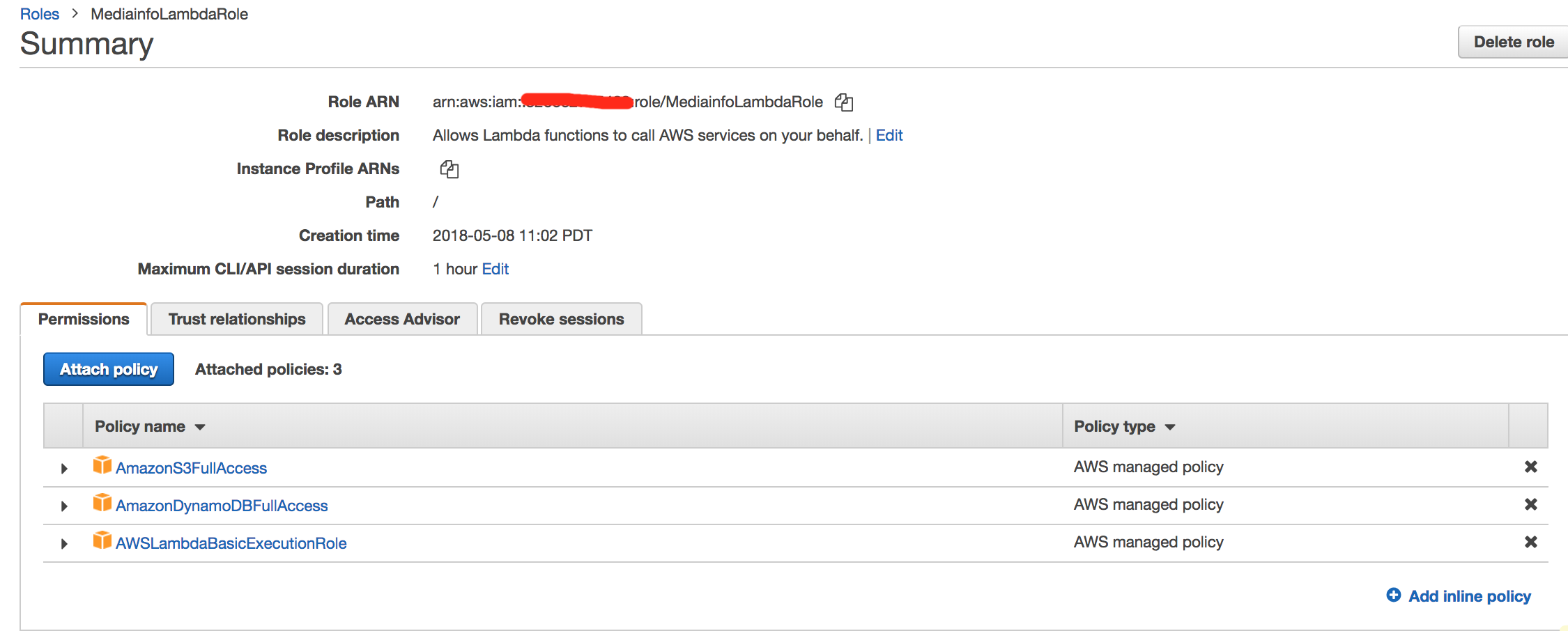Expand the AmazonS3FullAccess policy row
The width and height of the screenshot is (1568, 631).
coord(64,469)
